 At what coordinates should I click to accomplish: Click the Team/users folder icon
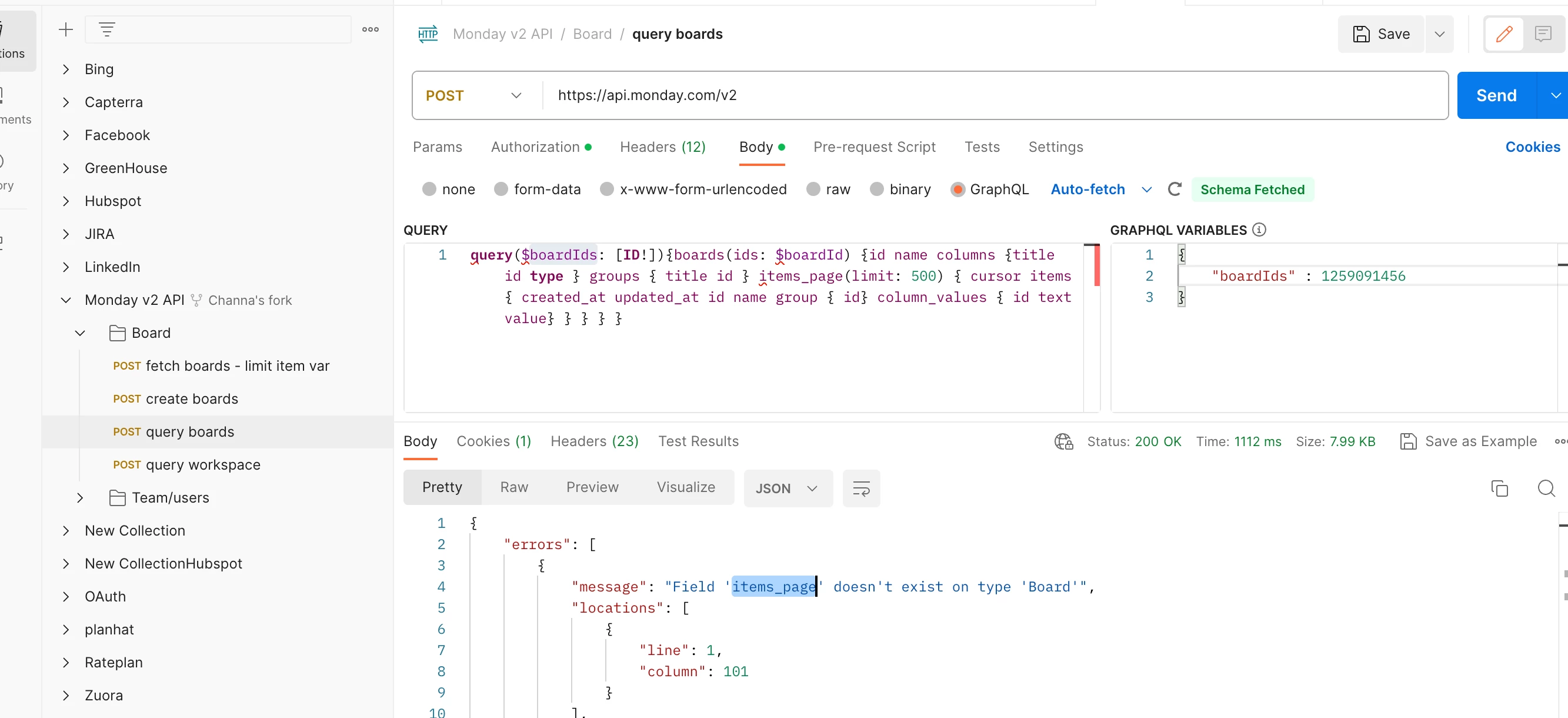117,497
